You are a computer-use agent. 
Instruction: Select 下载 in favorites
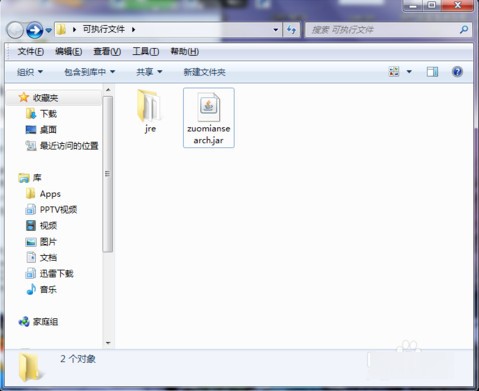point(49,114)
